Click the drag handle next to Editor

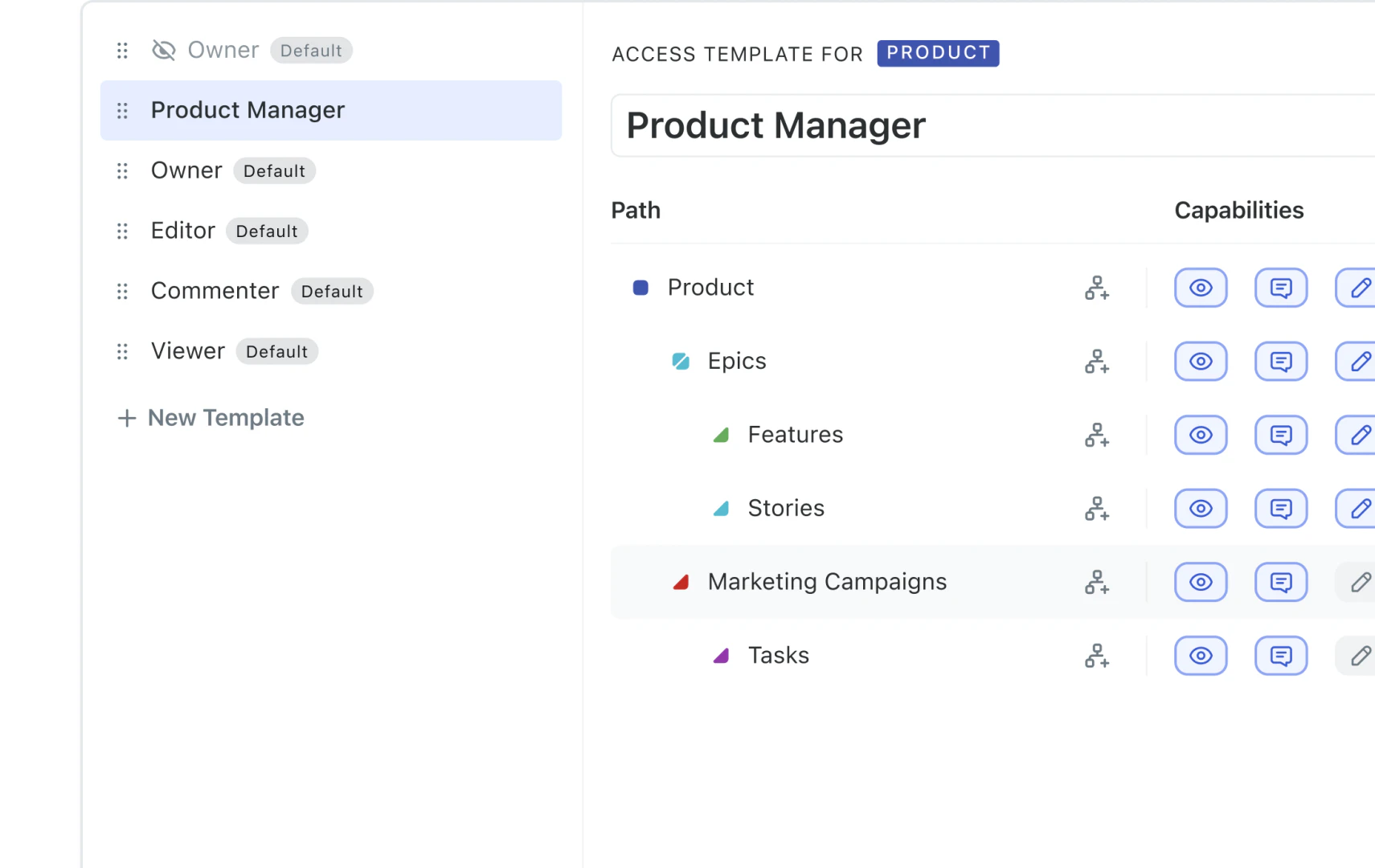point(122,231)
